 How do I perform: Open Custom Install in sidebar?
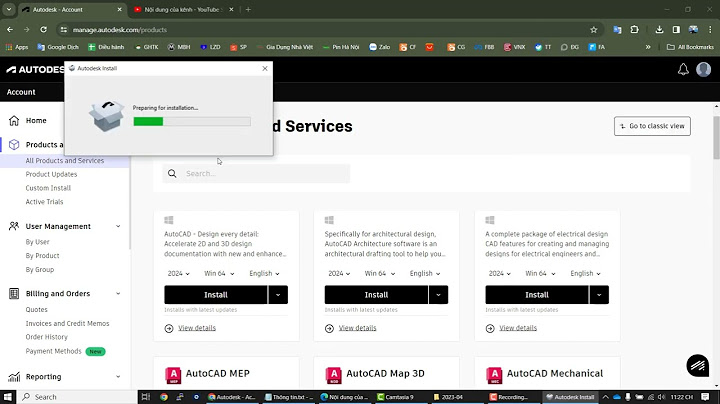[x=48, y=188]
